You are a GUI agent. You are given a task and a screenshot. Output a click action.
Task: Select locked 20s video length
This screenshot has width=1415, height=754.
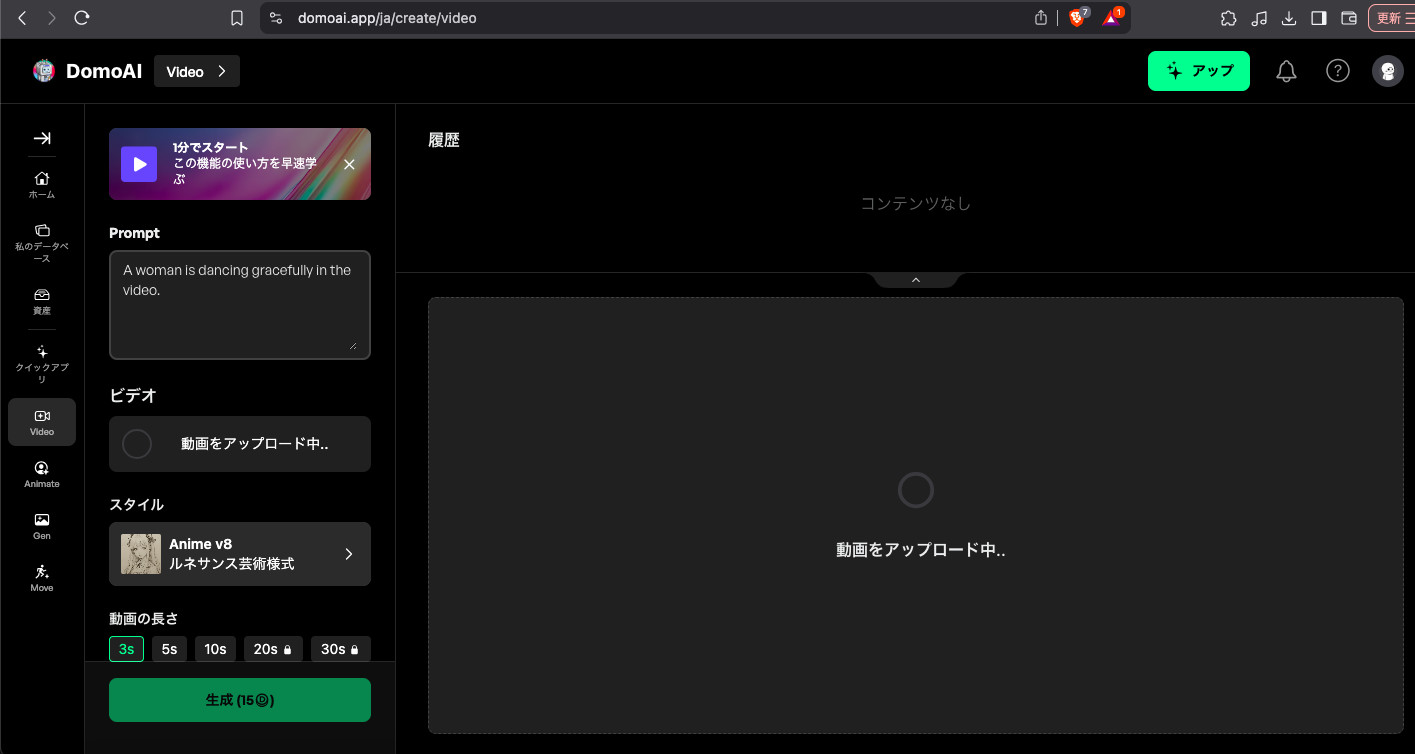tap(272, 649)
